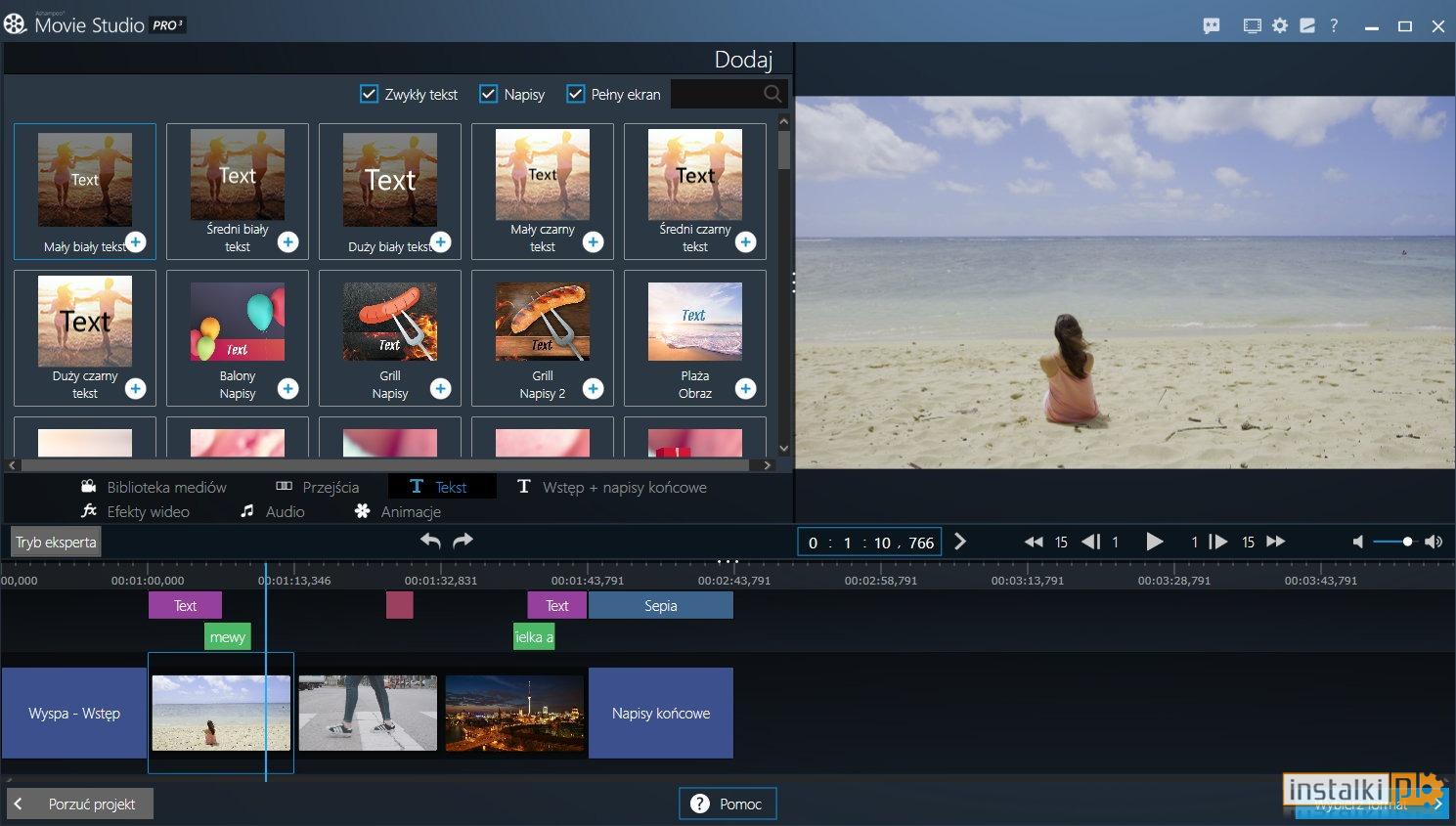The height and width of the screenshot is (826, 1456).
Task: Add the Średni biały tekst template with plus
Action: 288,242
